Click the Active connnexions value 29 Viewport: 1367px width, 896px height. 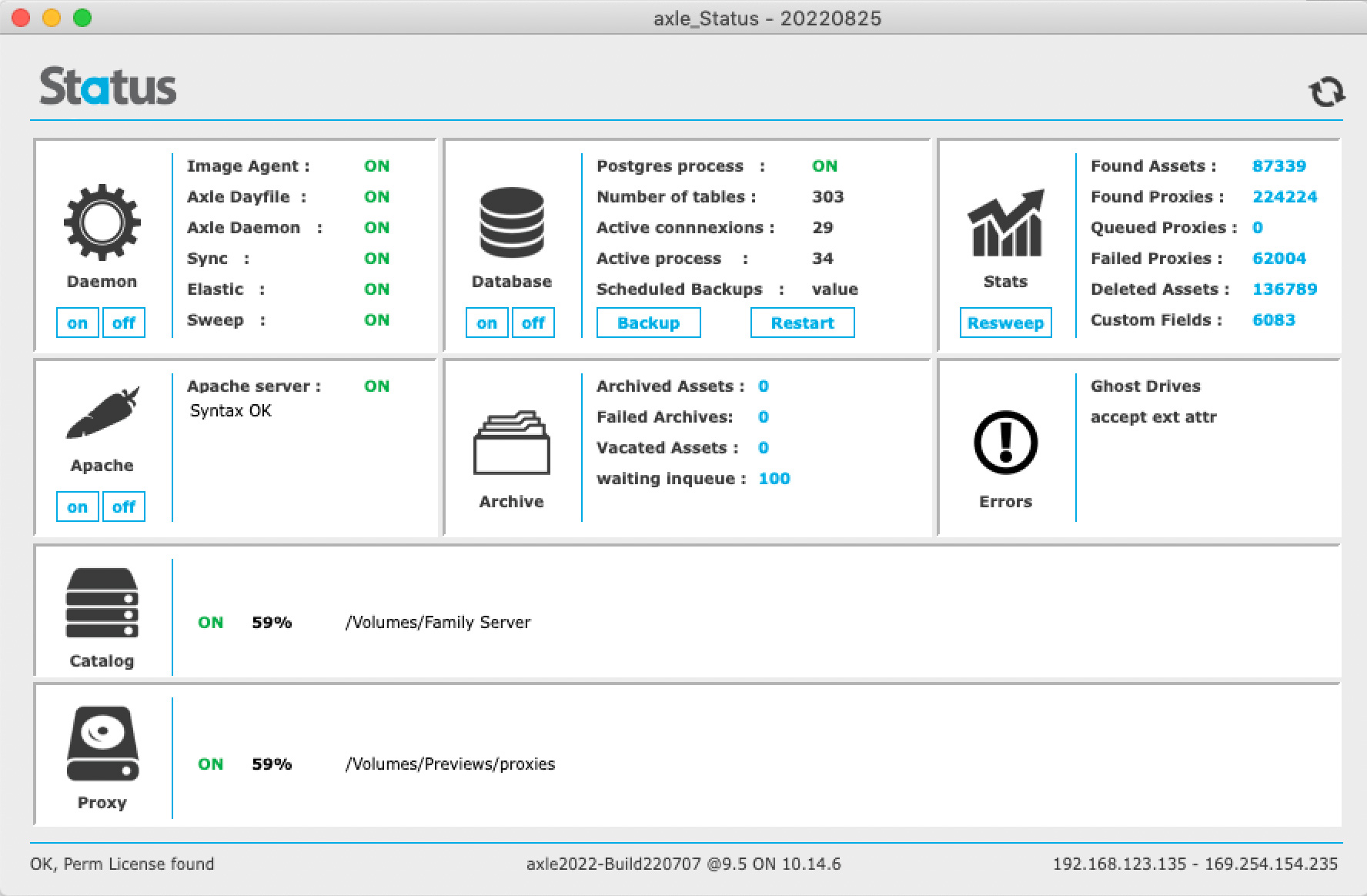[823, 227]
